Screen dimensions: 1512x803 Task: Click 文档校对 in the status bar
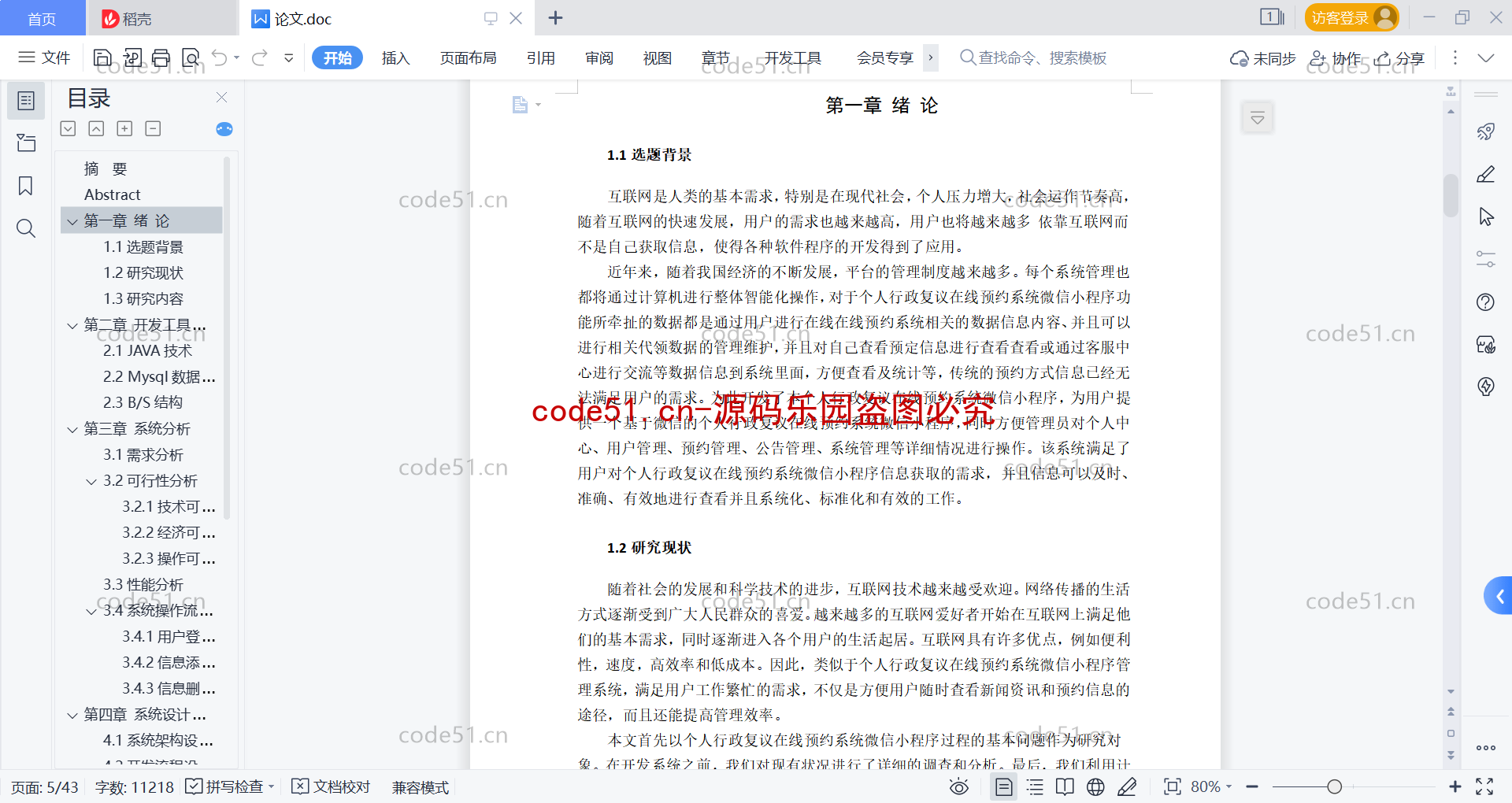[x=331, y=786]
